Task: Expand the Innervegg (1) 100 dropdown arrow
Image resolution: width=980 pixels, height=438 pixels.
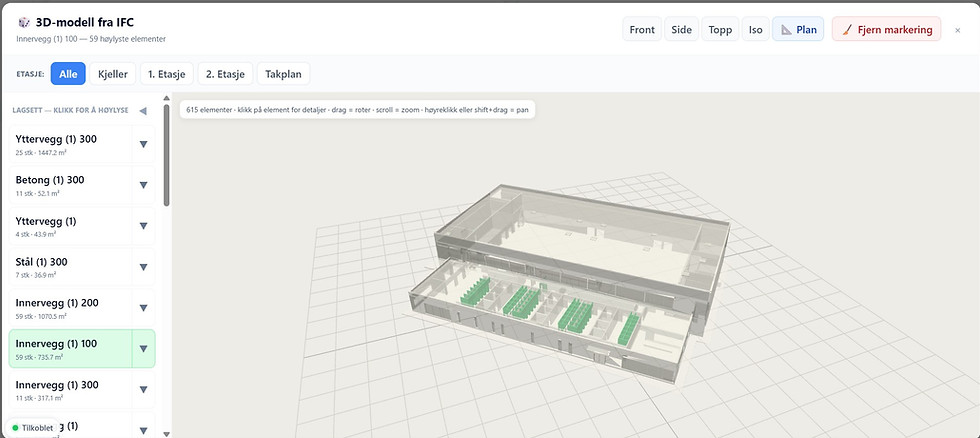Action: [x=143, y=349]
